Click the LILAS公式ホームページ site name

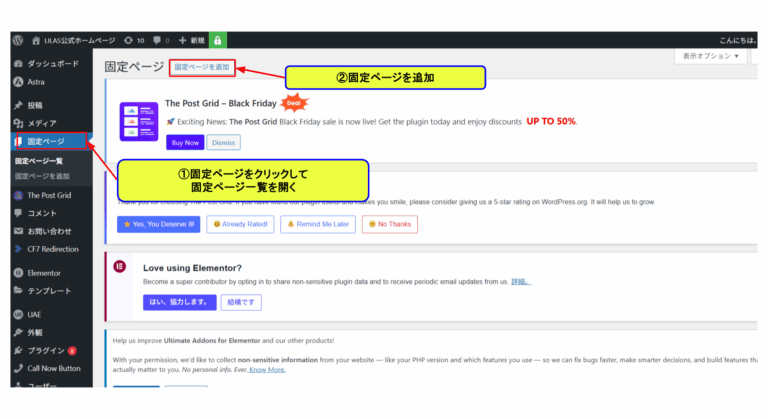79,40
